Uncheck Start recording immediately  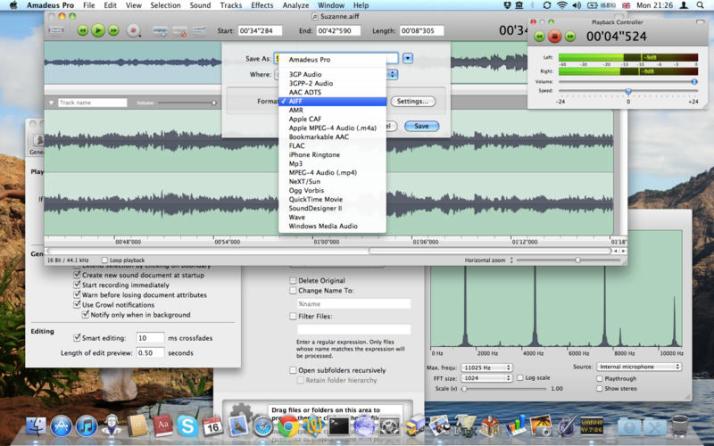click(x=77, y=285)
